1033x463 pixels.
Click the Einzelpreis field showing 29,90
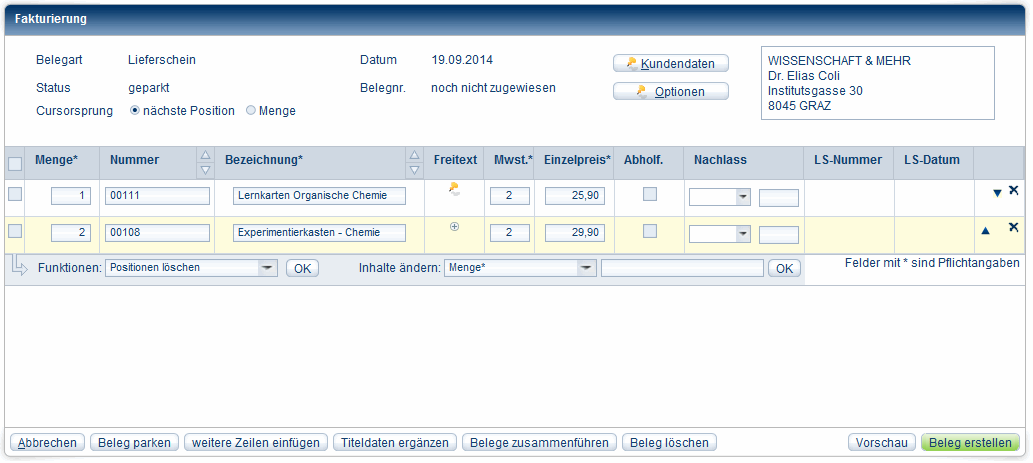coord(574,233)
